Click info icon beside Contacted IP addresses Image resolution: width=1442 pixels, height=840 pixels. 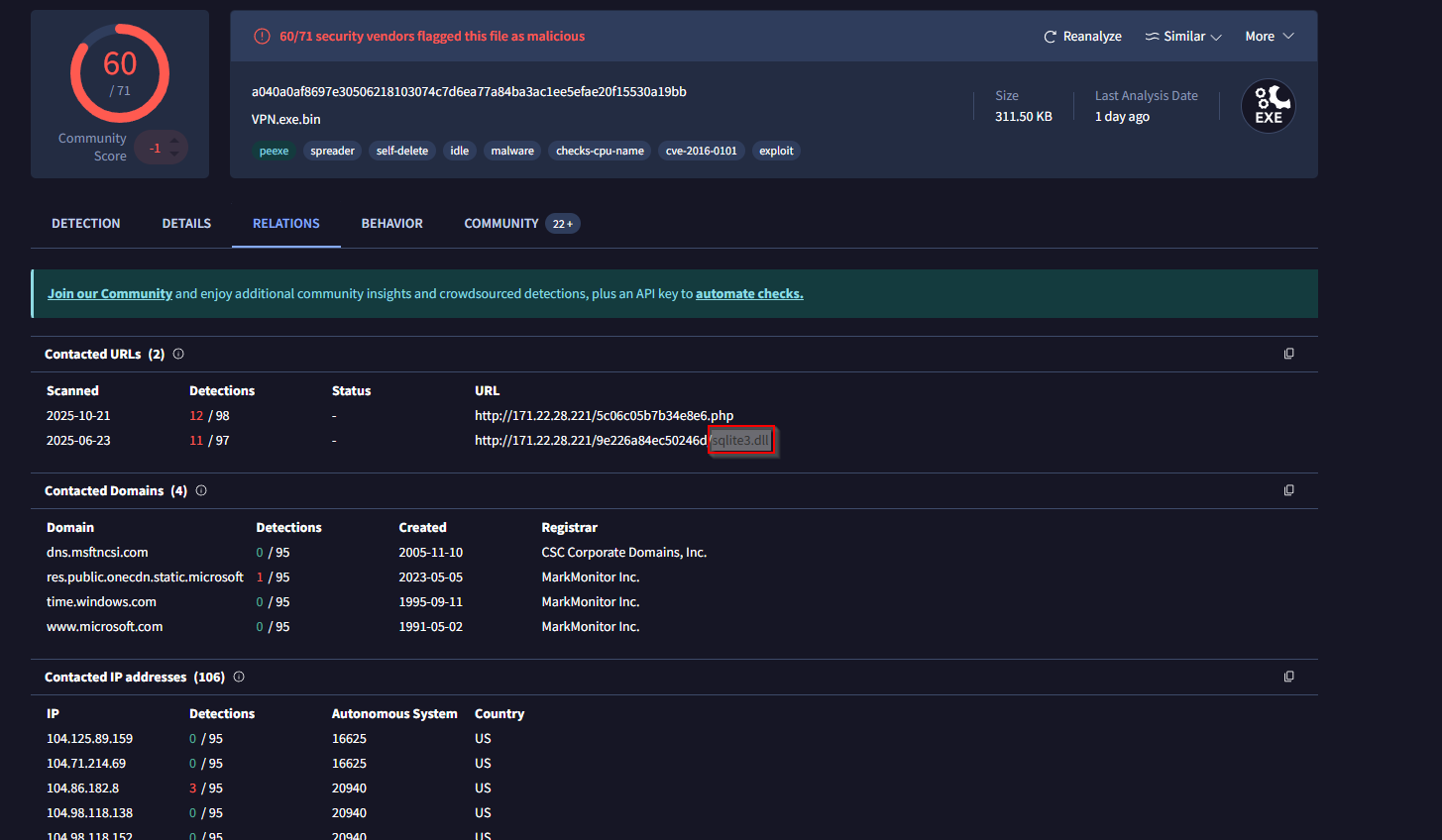click(239, 677)
